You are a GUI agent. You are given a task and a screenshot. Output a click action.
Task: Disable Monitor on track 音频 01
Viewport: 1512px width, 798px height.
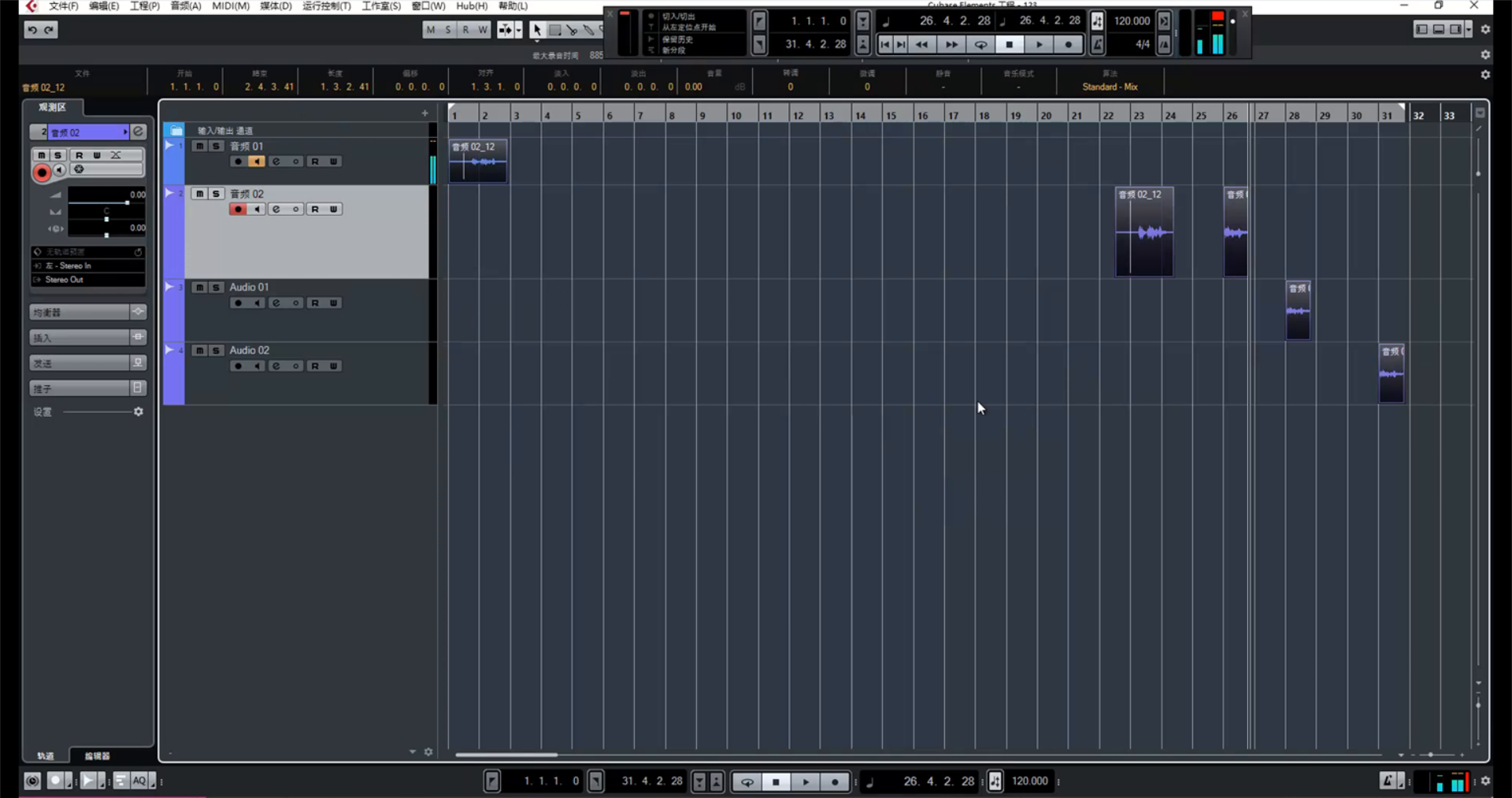point(257,161)
